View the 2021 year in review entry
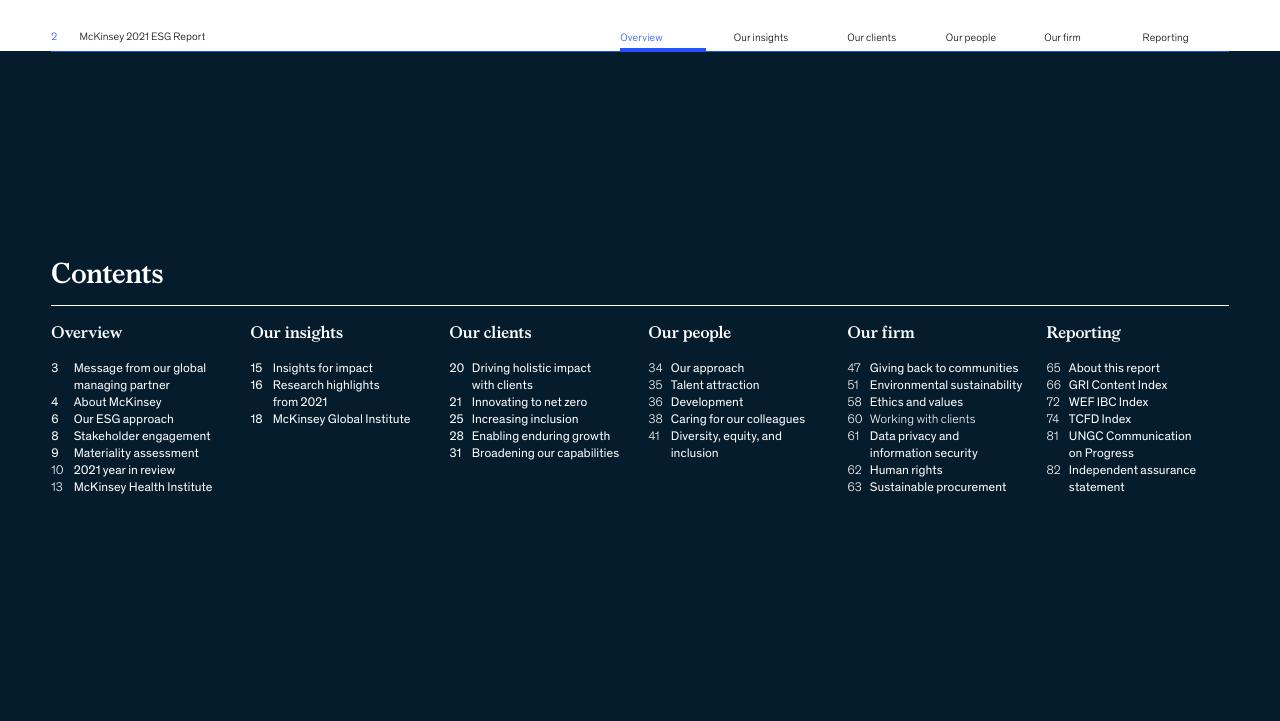1280x721 pixels. 124,470
